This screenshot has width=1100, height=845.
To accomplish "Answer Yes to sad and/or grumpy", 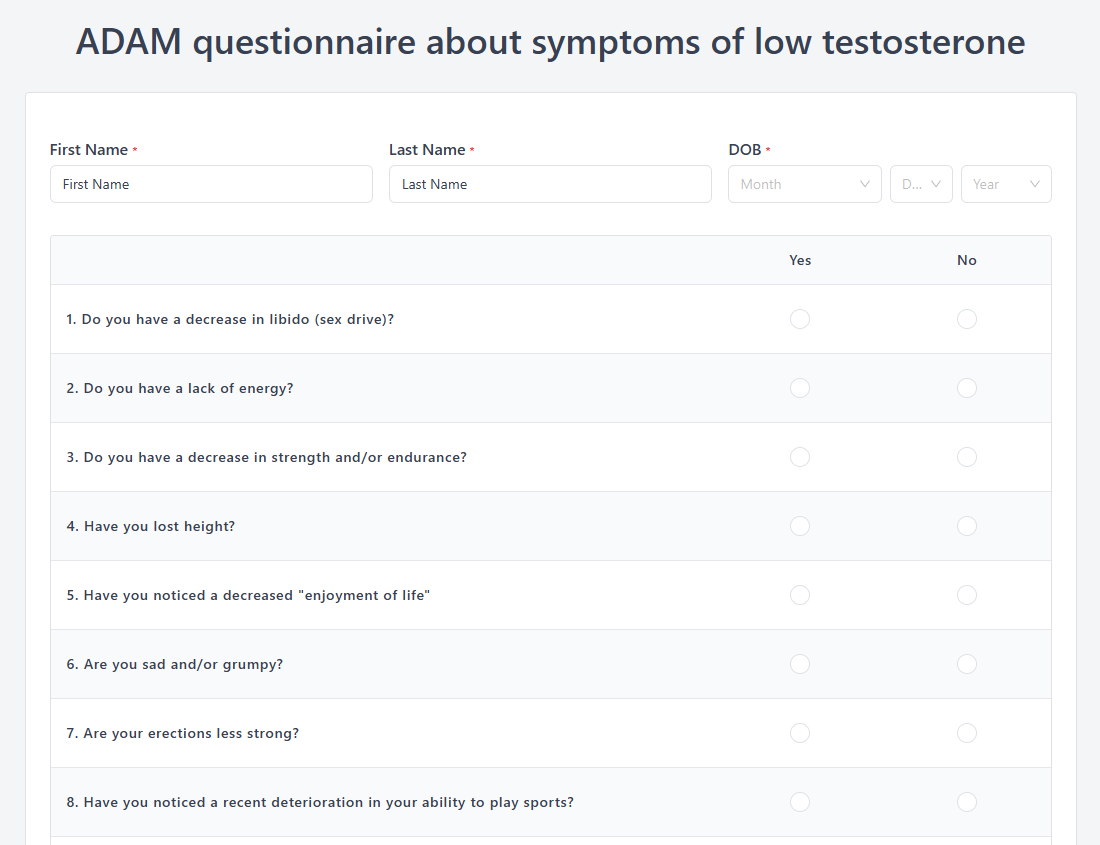I will click(800, 664).
